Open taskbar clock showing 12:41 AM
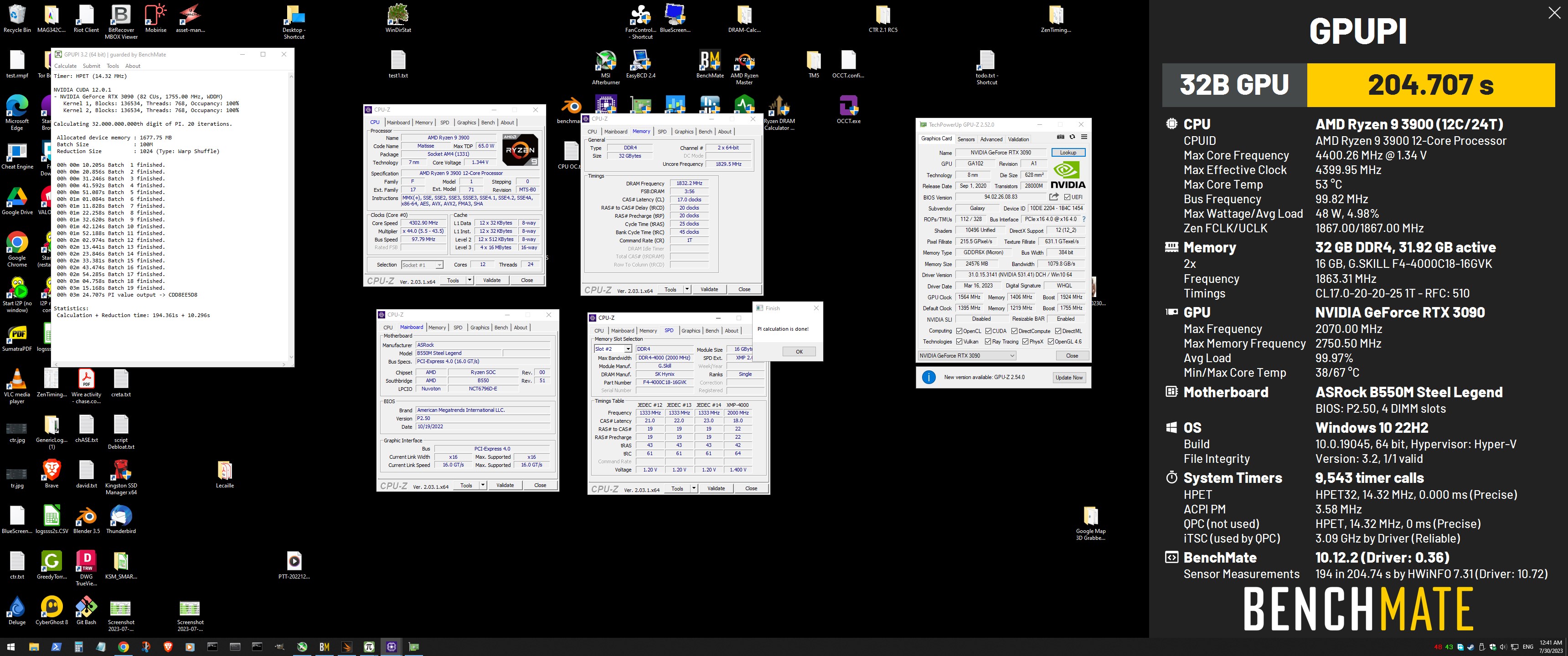This screenshot has height=656, width=1568. tap(1550, 647)
